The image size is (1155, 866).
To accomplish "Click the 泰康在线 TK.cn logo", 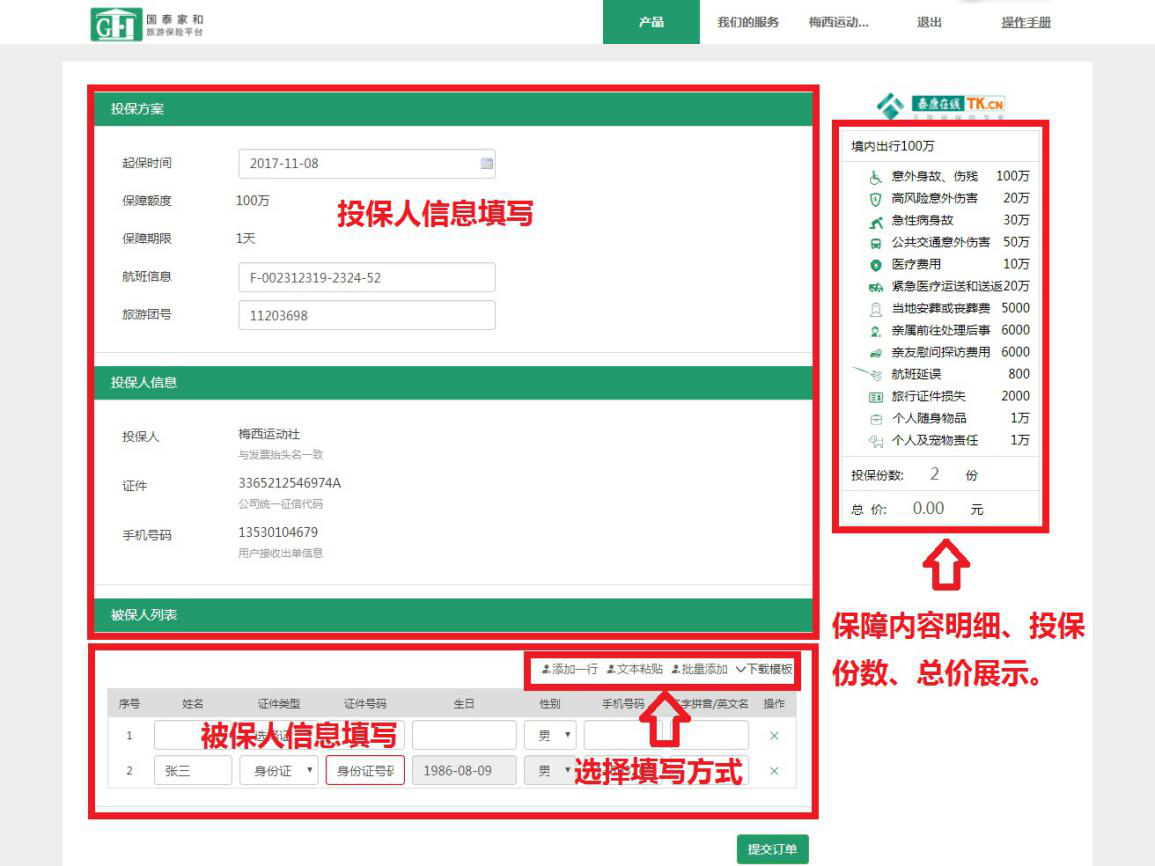I will click(x=940, y=105).
